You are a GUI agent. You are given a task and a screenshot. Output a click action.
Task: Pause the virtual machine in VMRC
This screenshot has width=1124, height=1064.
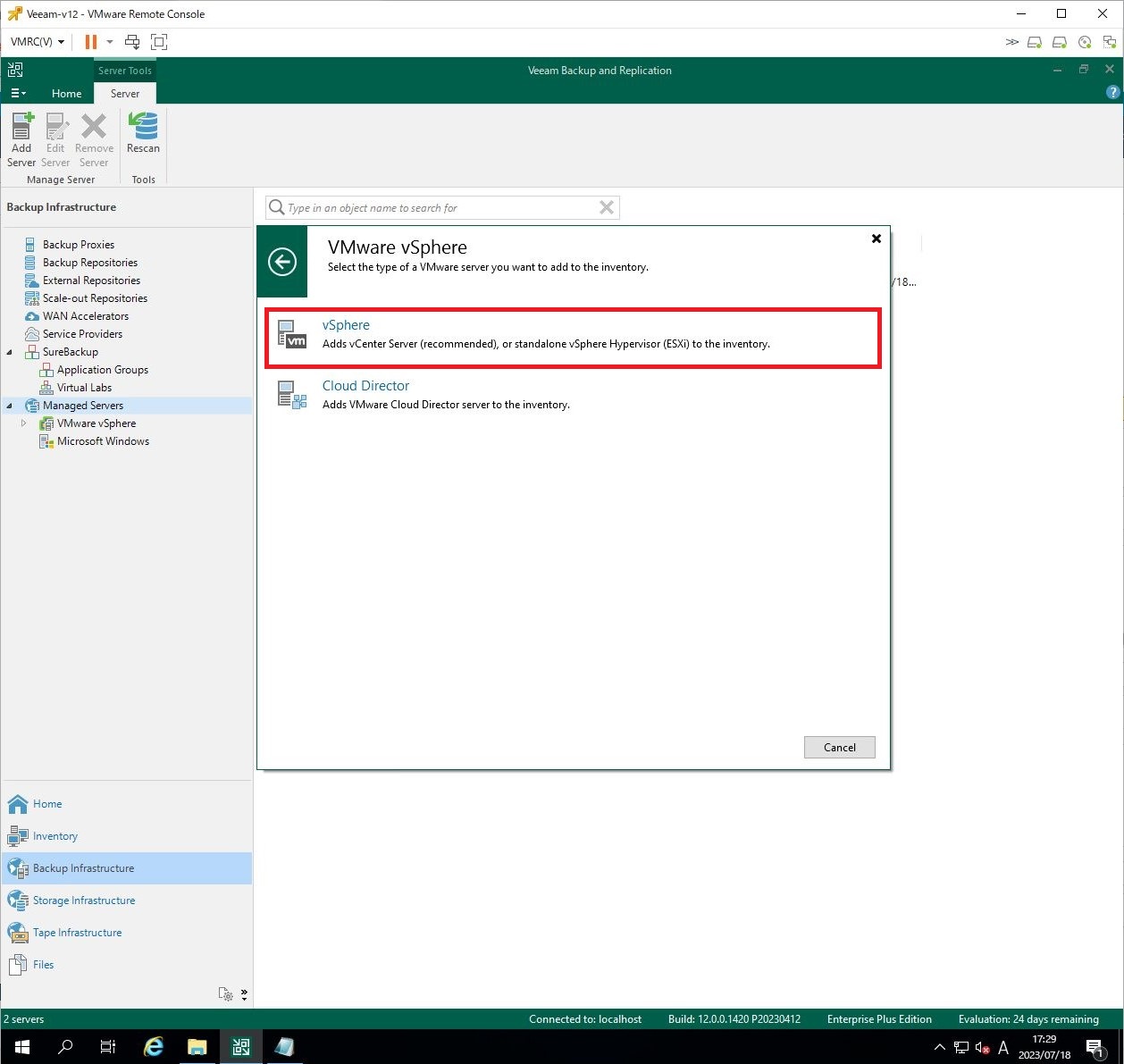click(x=91, y=42)
